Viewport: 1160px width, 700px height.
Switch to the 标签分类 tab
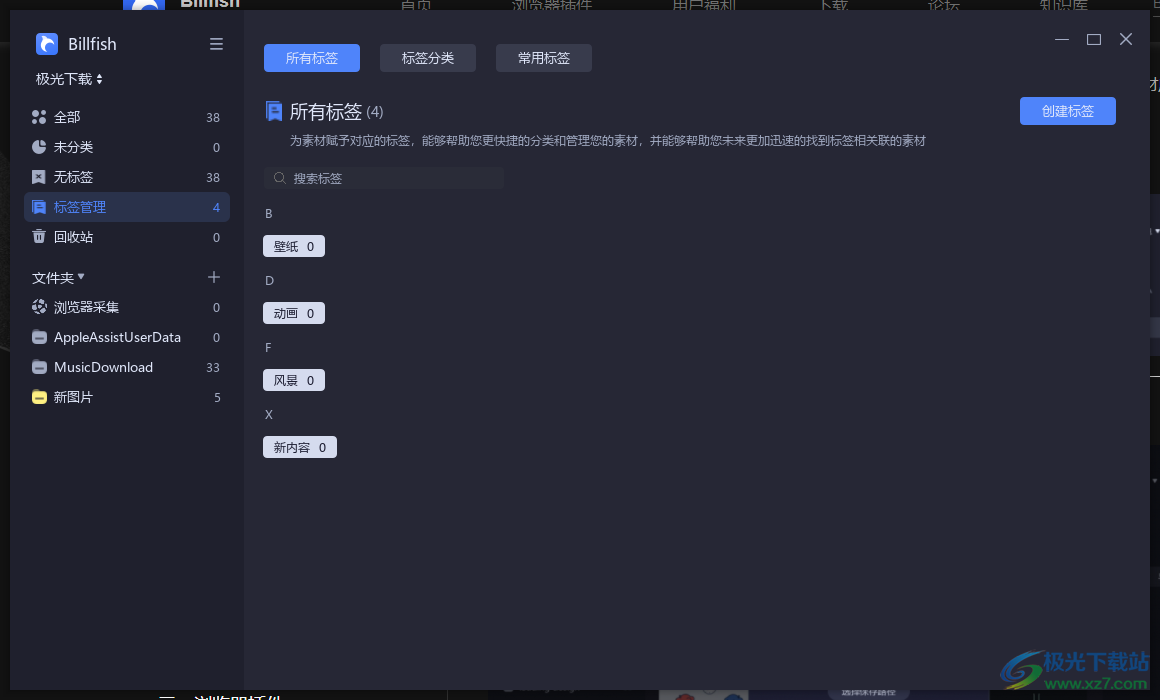[427, 58]
